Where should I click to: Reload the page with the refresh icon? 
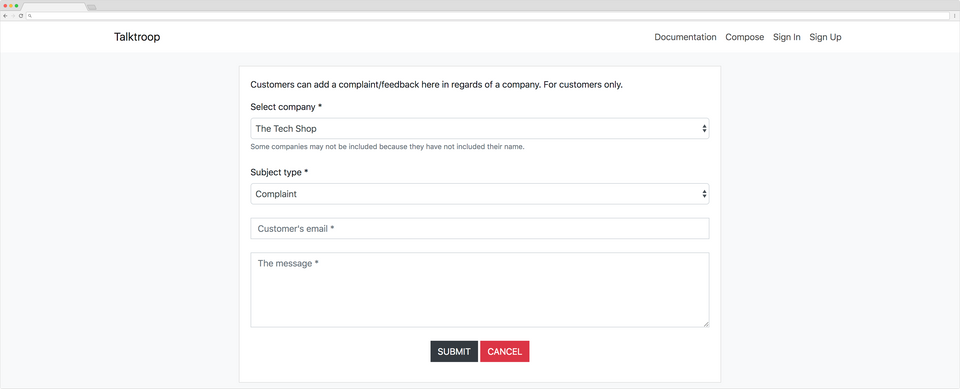point(21,15)
